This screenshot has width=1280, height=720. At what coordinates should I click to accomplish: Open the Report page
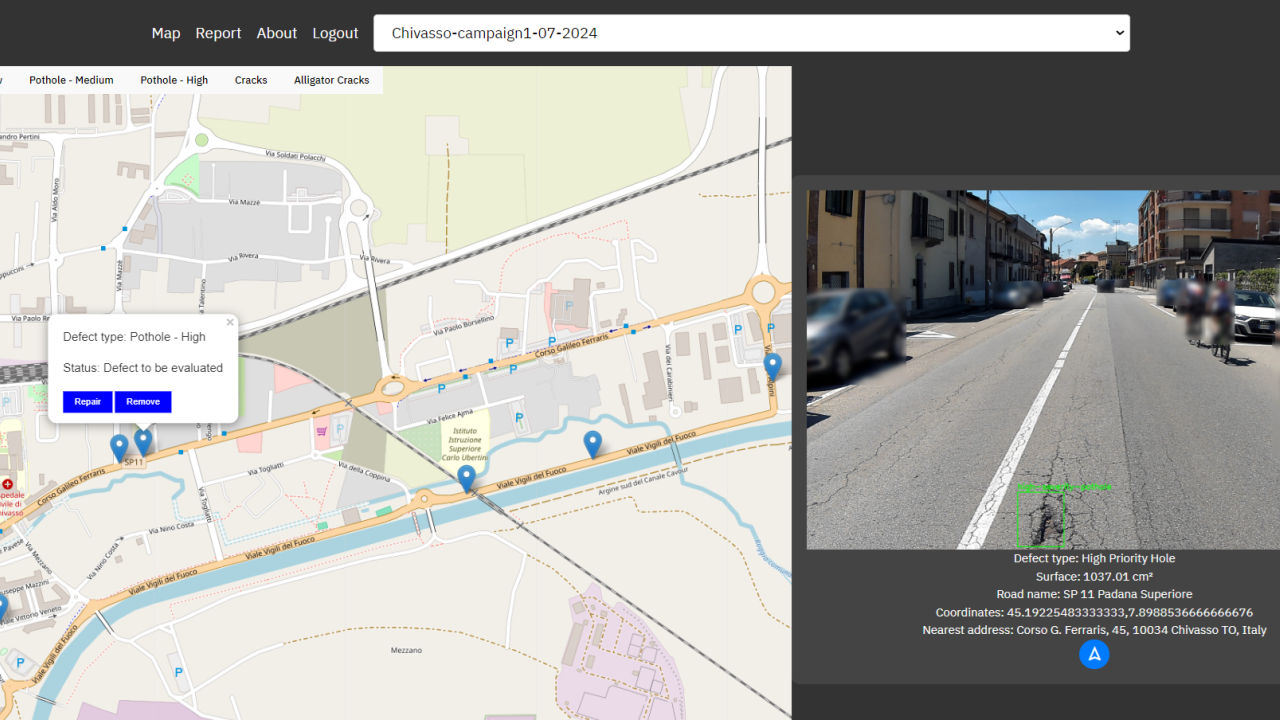(218, 33)
